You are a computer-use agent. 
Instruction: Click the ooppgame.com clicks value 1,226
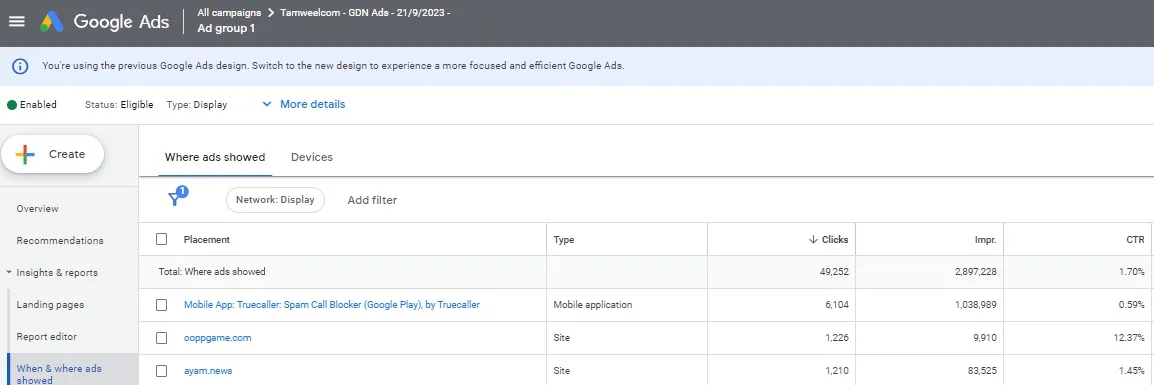click(x=836, y=338)
